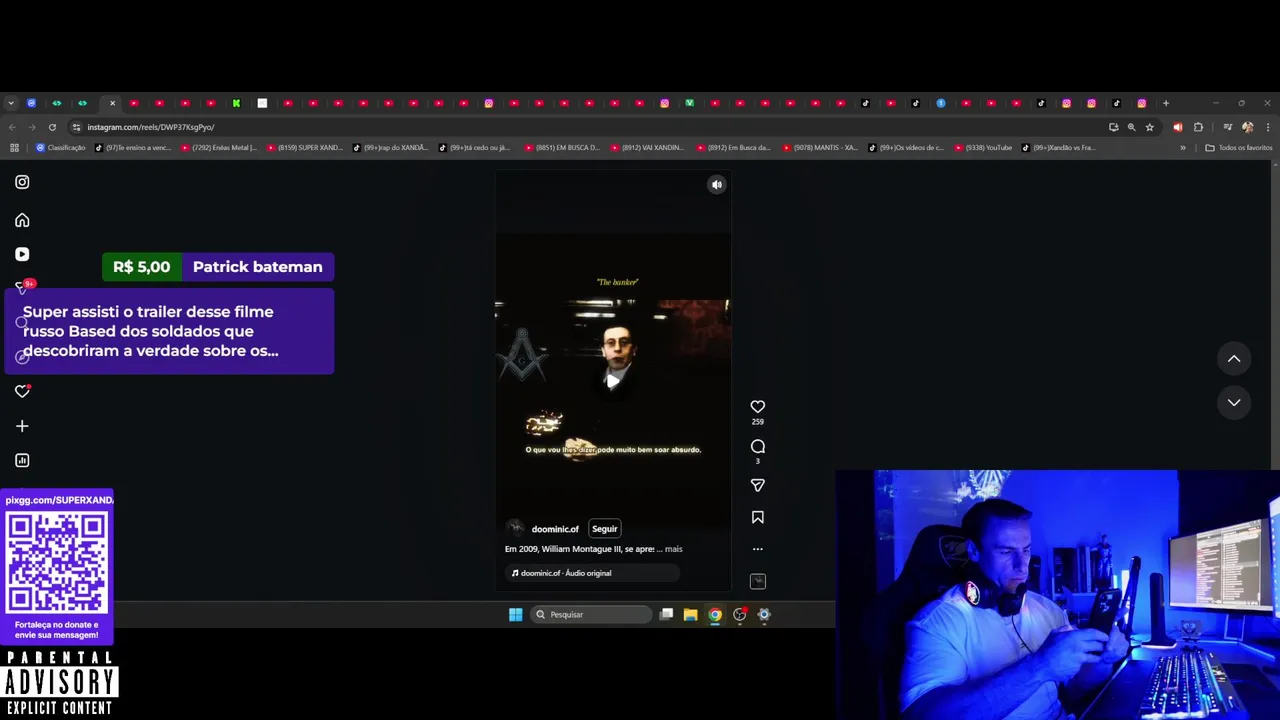Click the address bar showing instagram.com/reels

[x=590, y=127]
